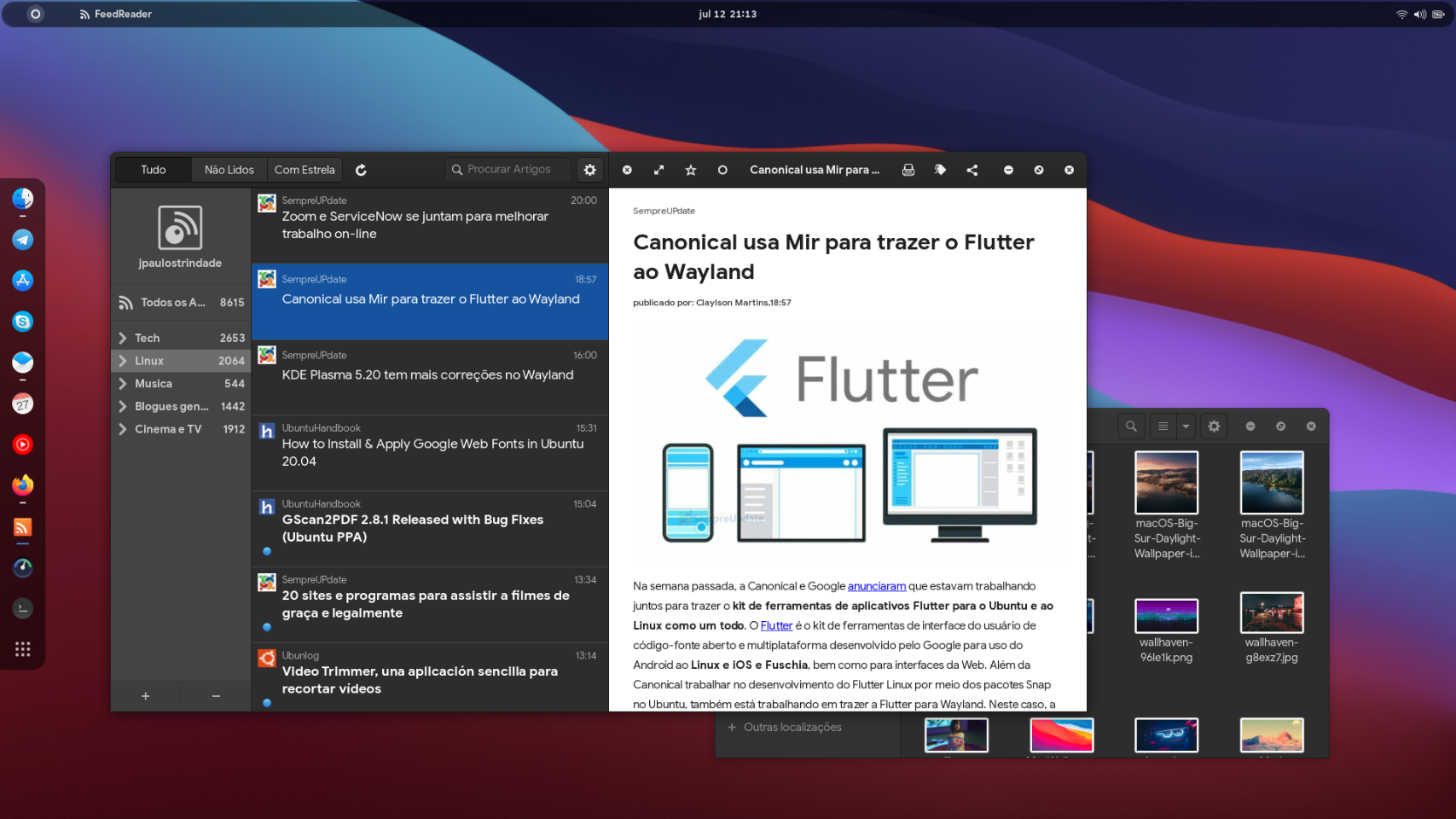The image size is (1456, 819).
Task: Toggle read status circle in article header
Action: (x=722, y=170)
